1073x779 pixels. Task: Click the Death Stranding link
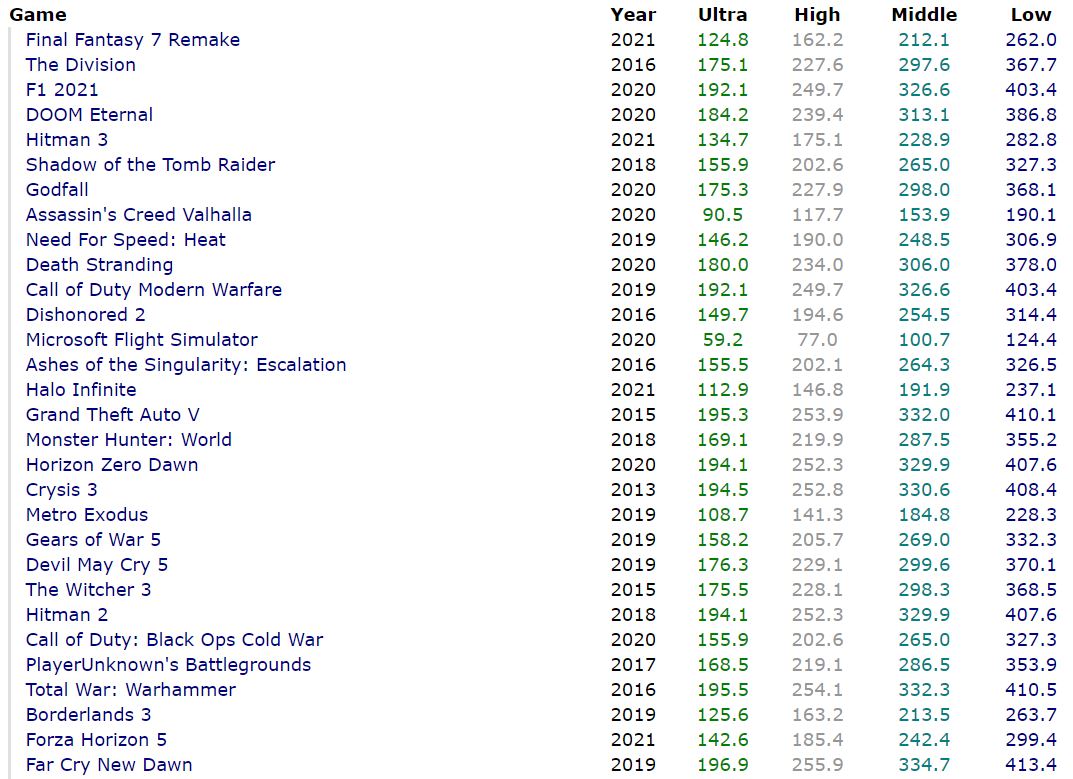(100, 265)
